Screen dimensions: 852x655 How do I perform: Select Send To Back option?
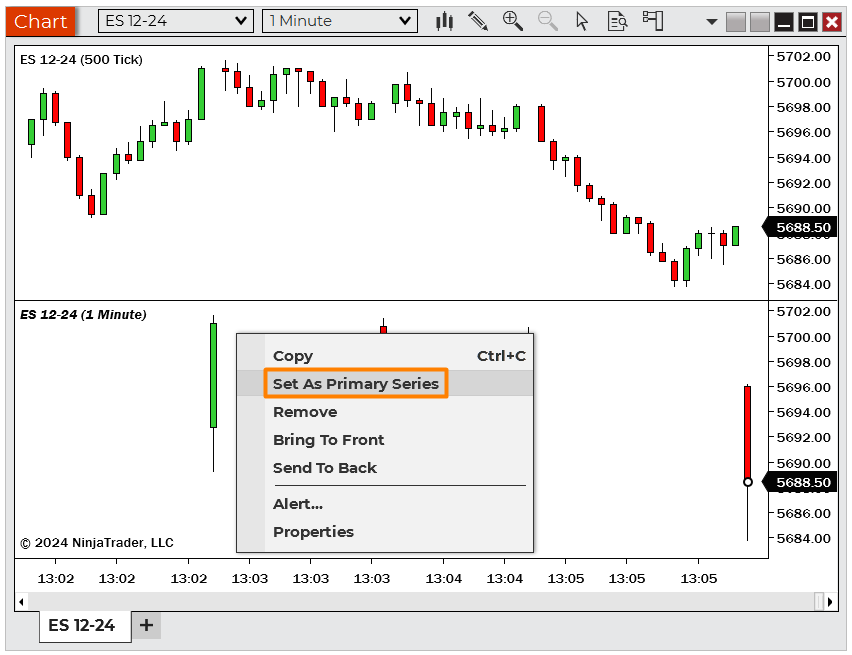coord(385,468)
